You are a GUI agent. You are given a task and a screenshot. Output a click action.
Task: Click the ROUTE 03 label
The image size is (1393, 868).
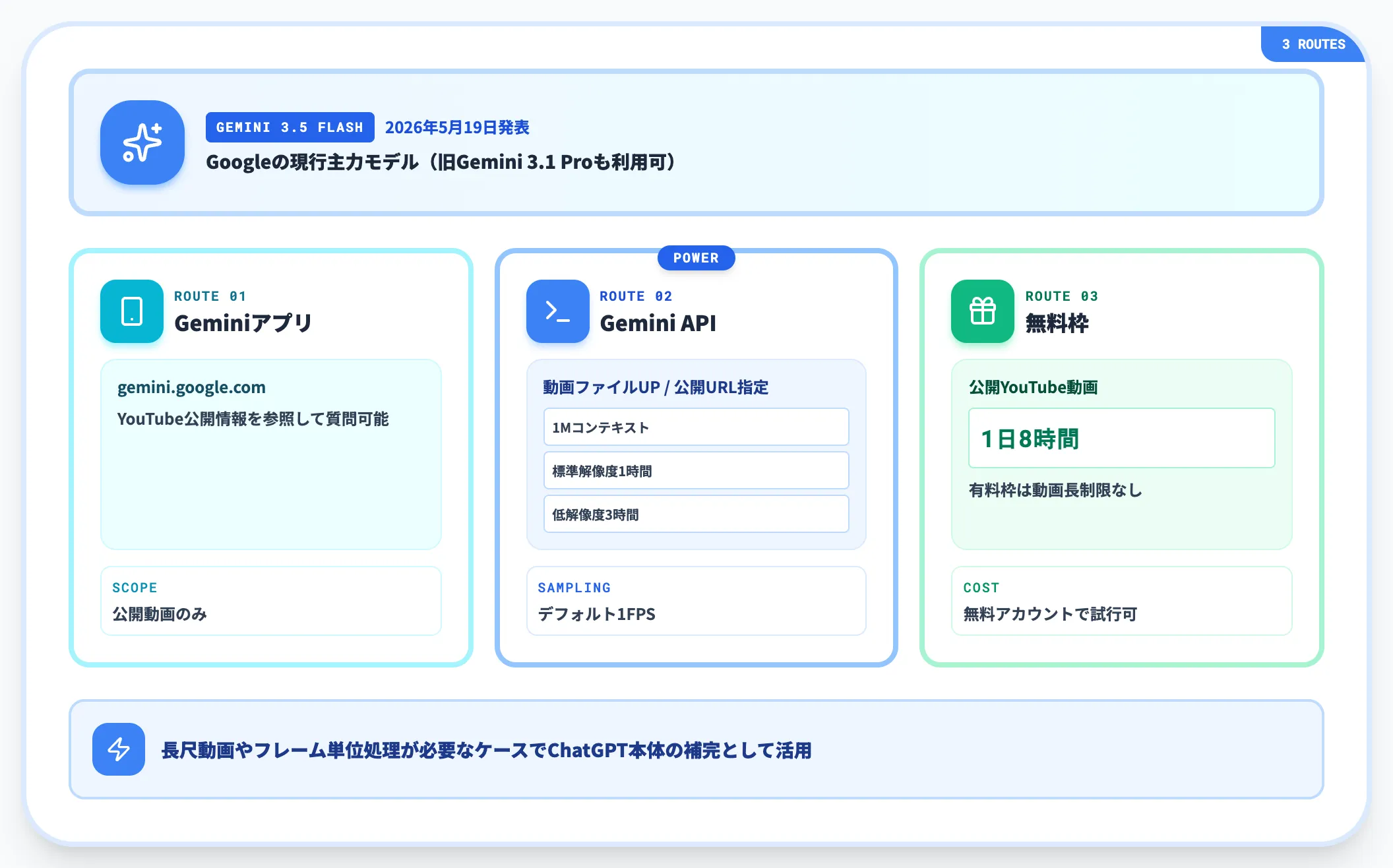1061,296
